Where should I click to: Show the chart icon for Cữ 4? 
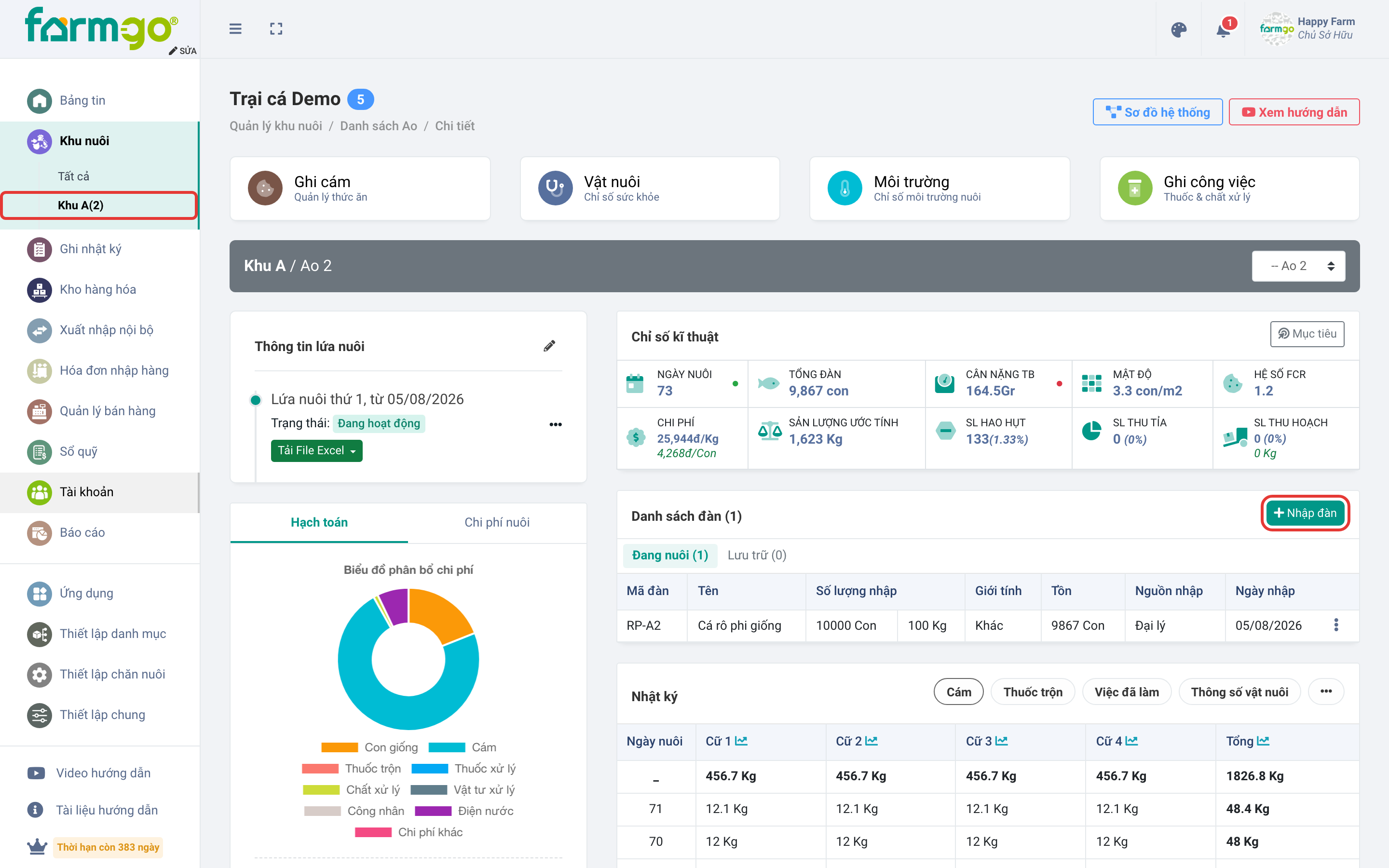pyautogui.click(x=1132, y=741)
